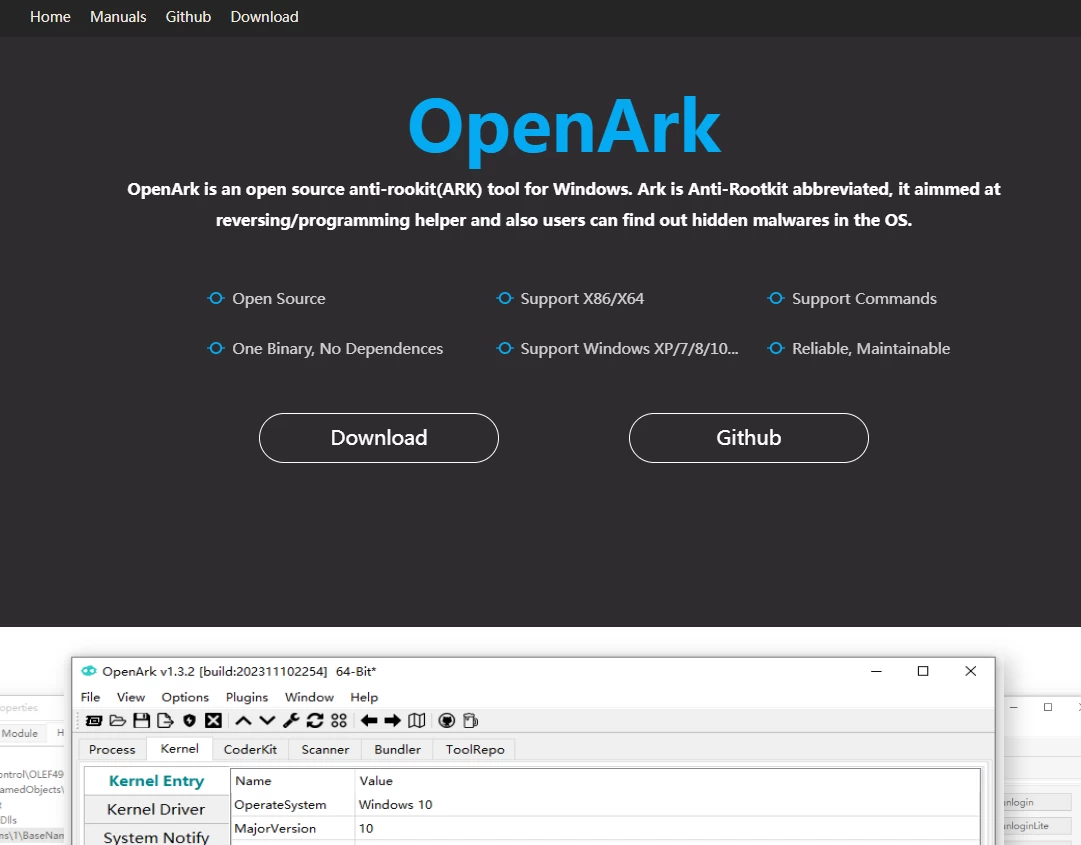The image size is (1081, 845).
Task: Minimize the OpenArk window
Action: (876, 671)
